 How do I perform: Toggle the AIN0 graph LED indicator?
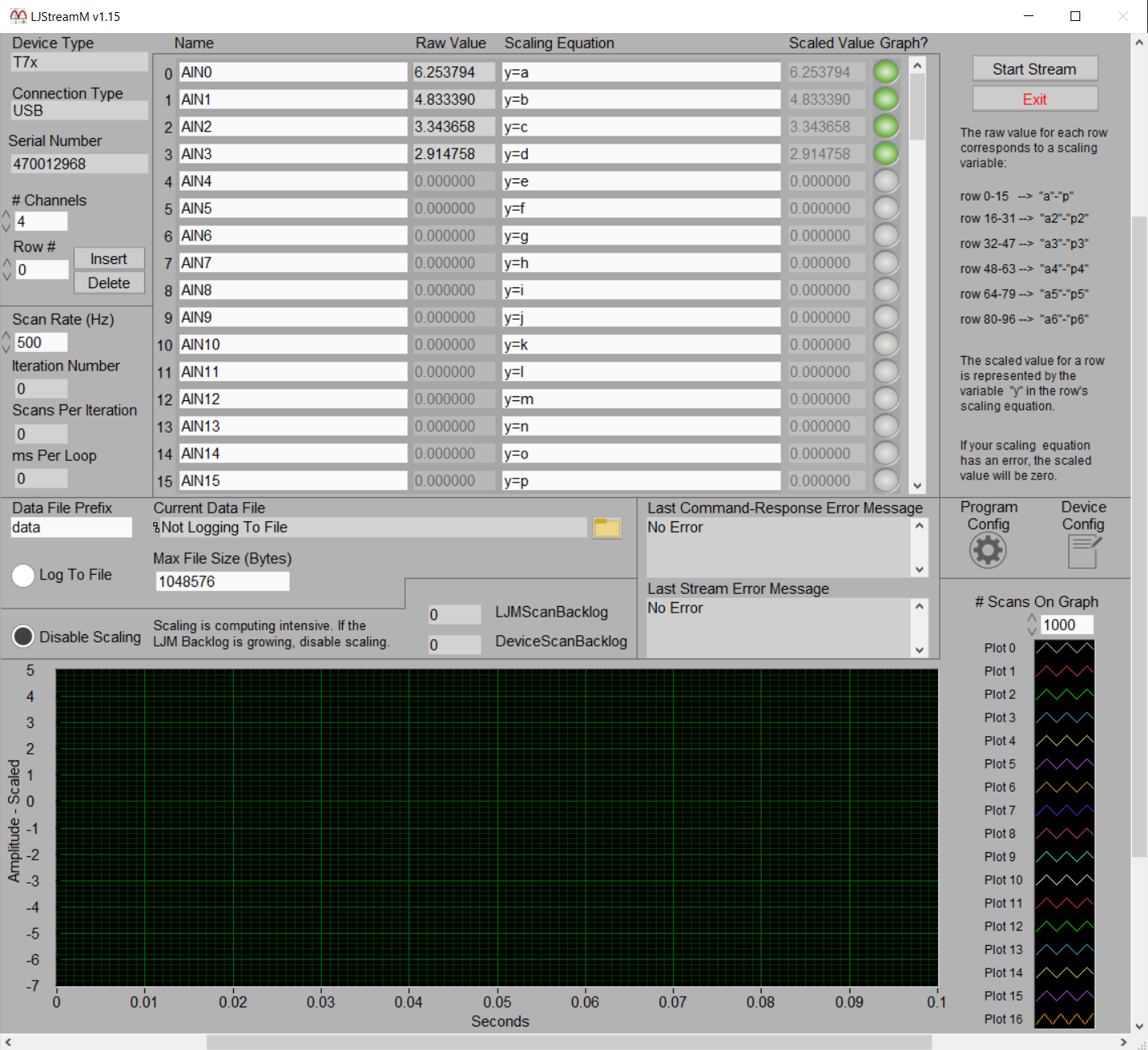pos(886,73)
